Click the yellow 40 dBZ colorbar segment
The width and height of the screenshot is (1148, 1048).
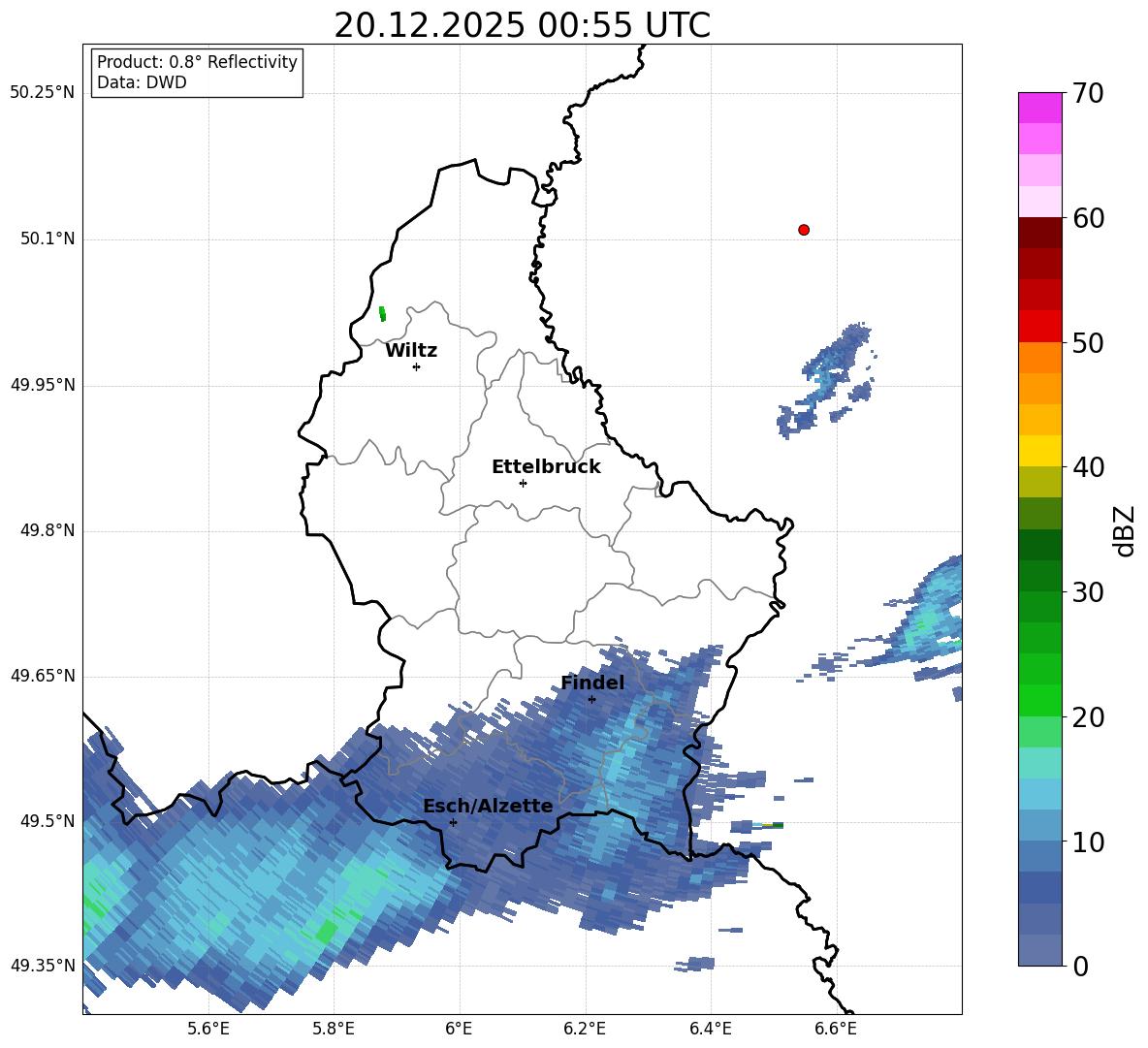click(x=1039, y=451)
